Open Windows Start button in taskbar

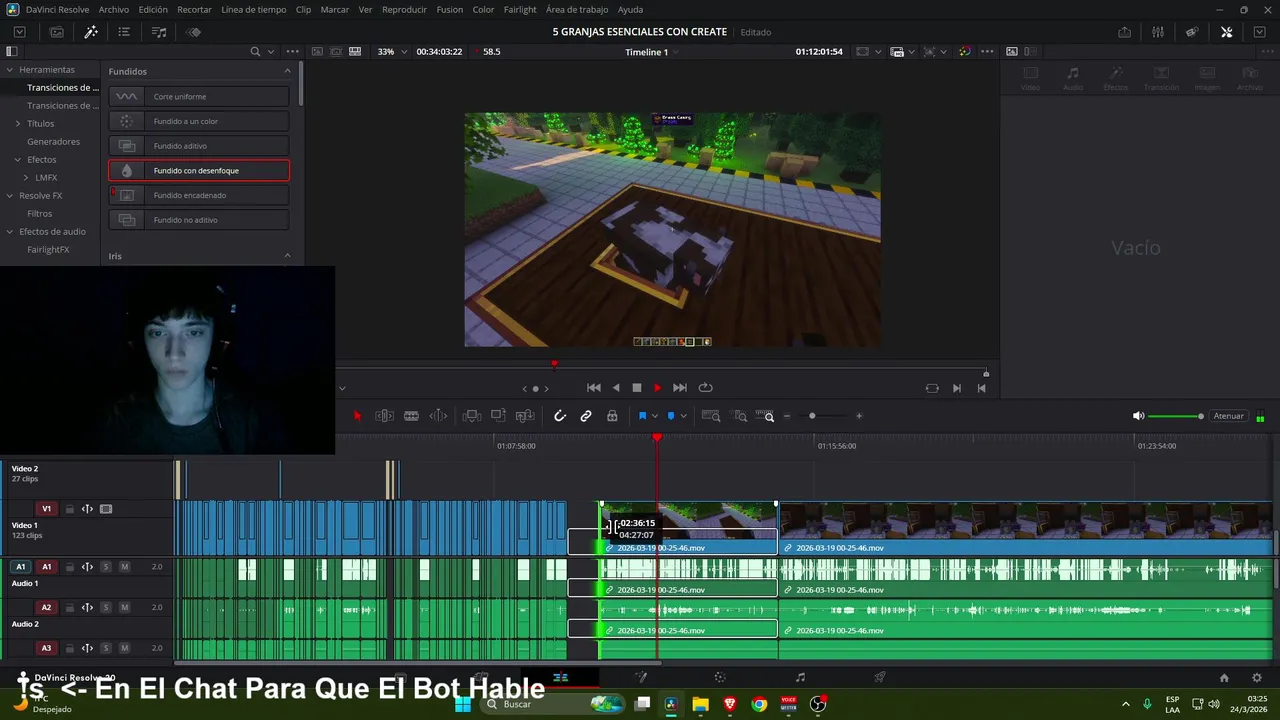[x=463, y=704]
